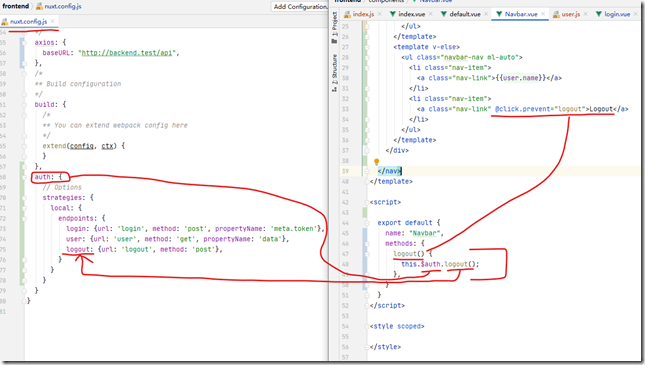Switch to the user.js tab
The width and height of the screenshot is (645, 365).
571,14
